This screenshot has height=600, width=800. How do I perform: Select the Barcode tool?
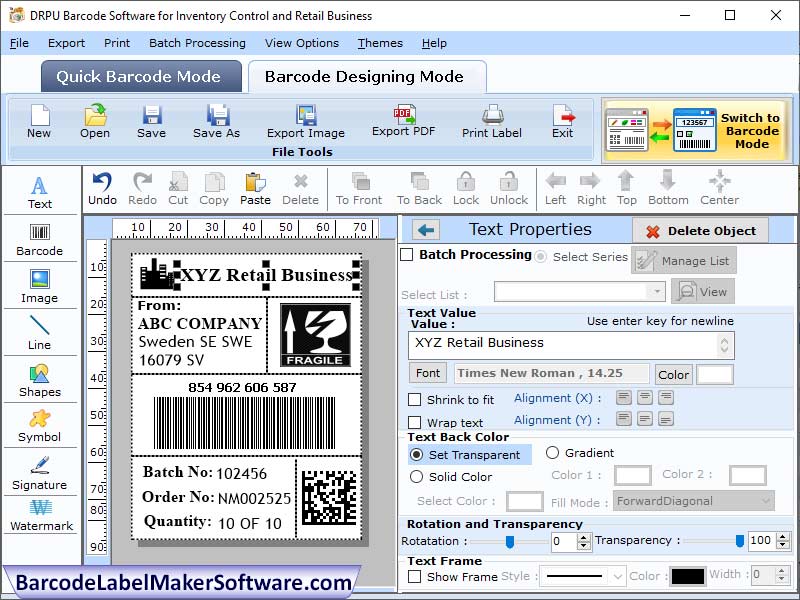click(40, 237)
